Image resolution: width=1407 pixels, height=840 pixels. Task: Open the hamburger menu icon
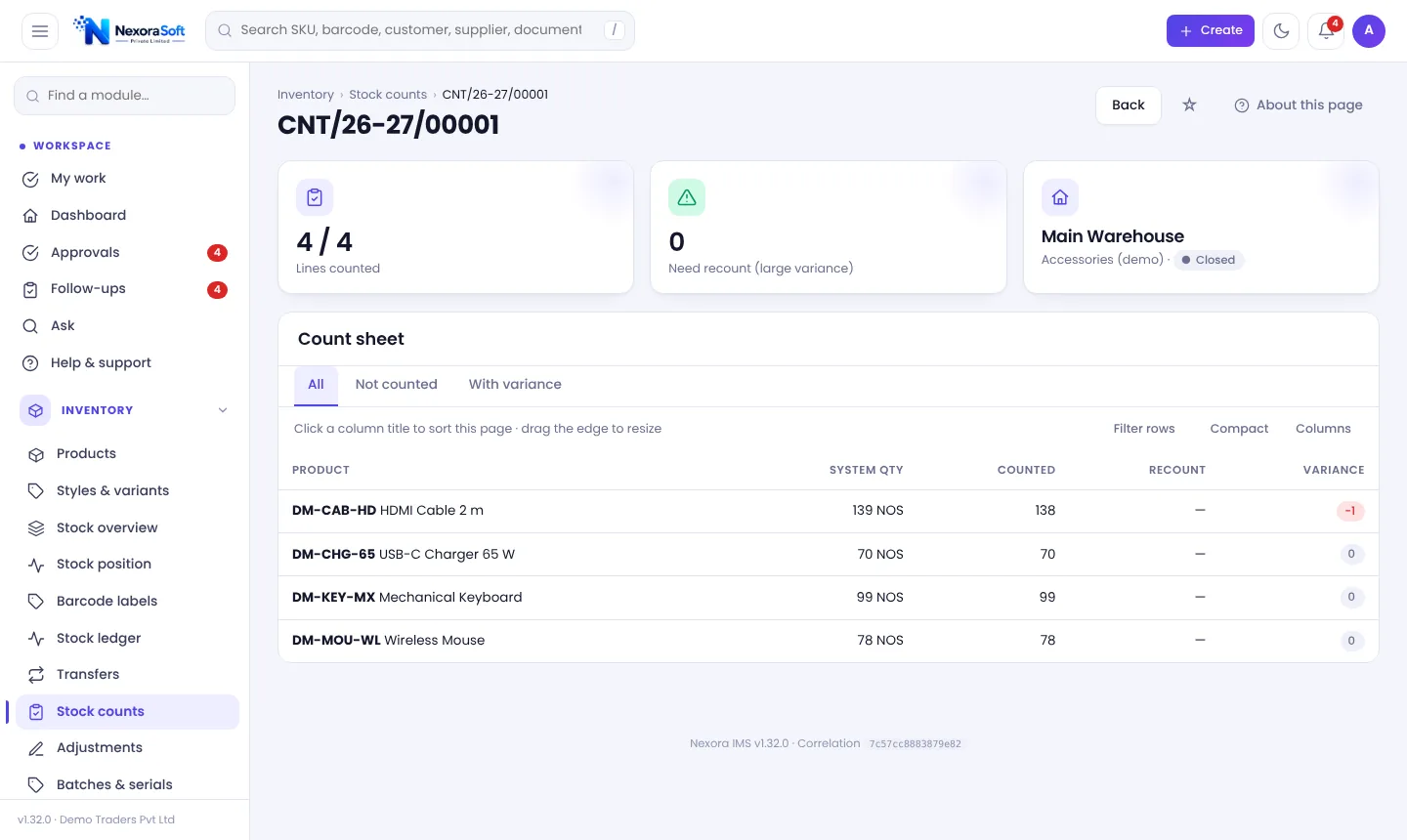coord(40,31)
